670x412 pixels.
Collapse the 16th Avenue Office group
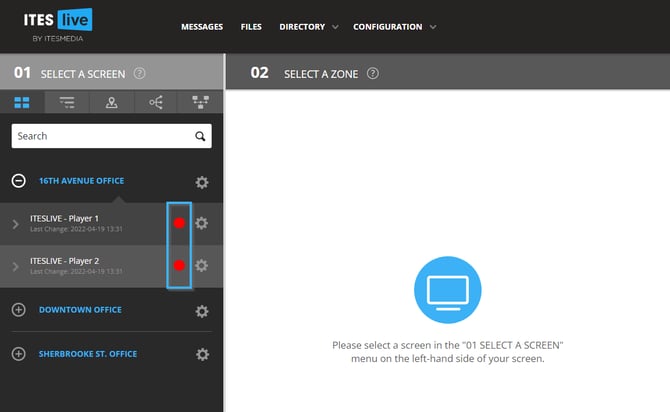[x=18, y=181]
